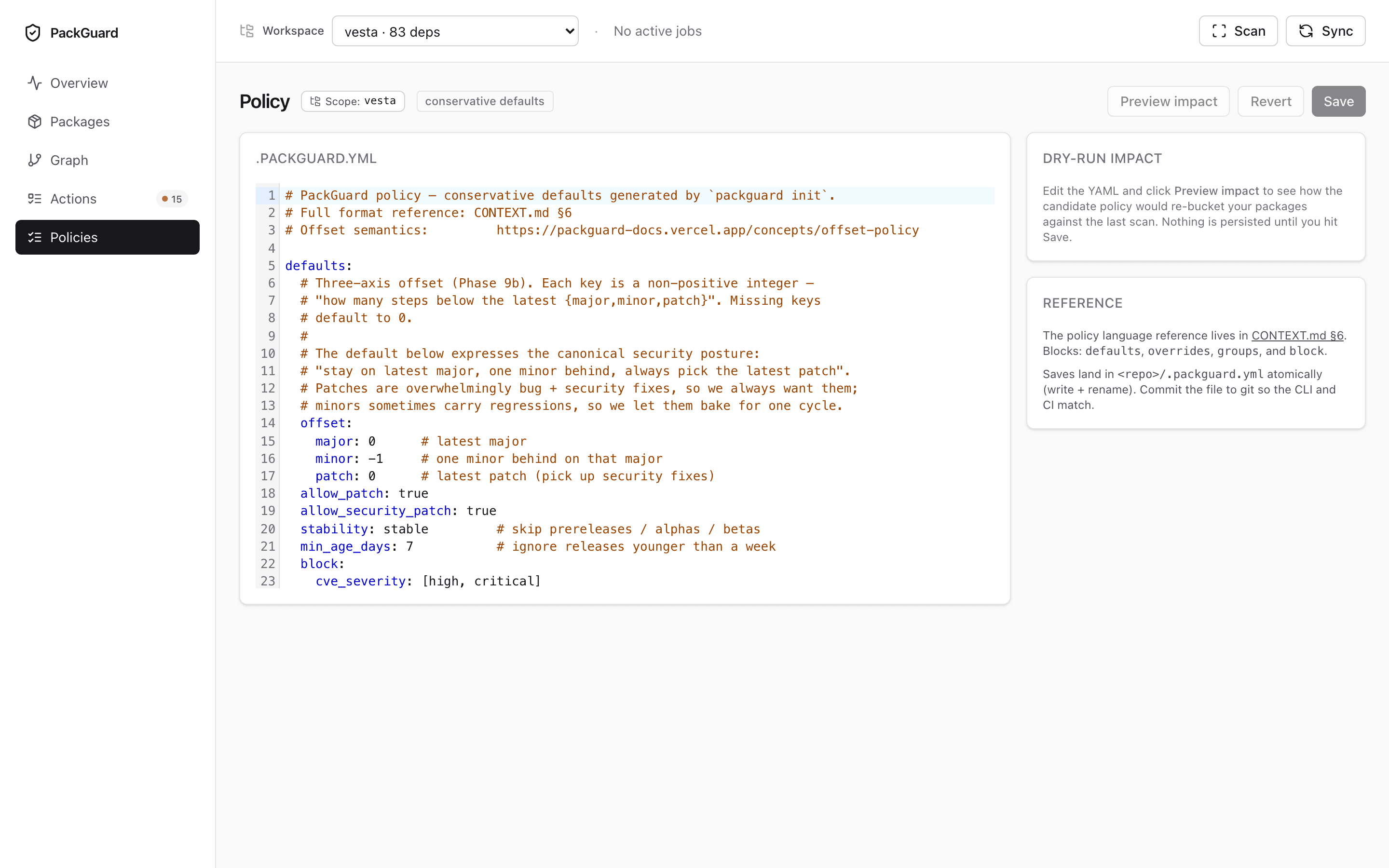Click the PackGuard brand name
The image size is (1389, 868).
tap(84, 33)
